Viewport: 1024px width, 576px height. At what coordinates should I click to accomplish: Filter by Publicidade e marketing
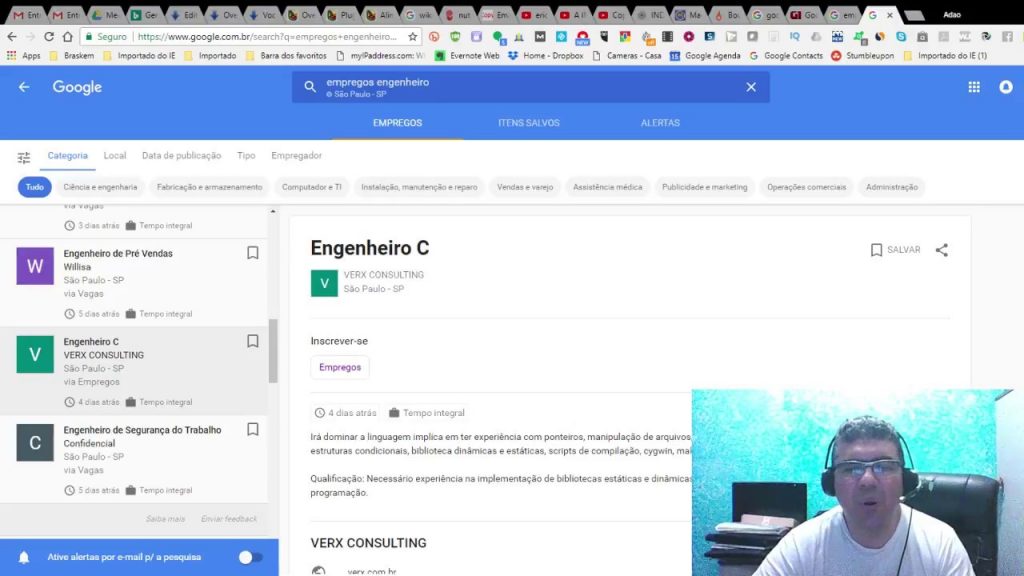[x=705, y=187]
